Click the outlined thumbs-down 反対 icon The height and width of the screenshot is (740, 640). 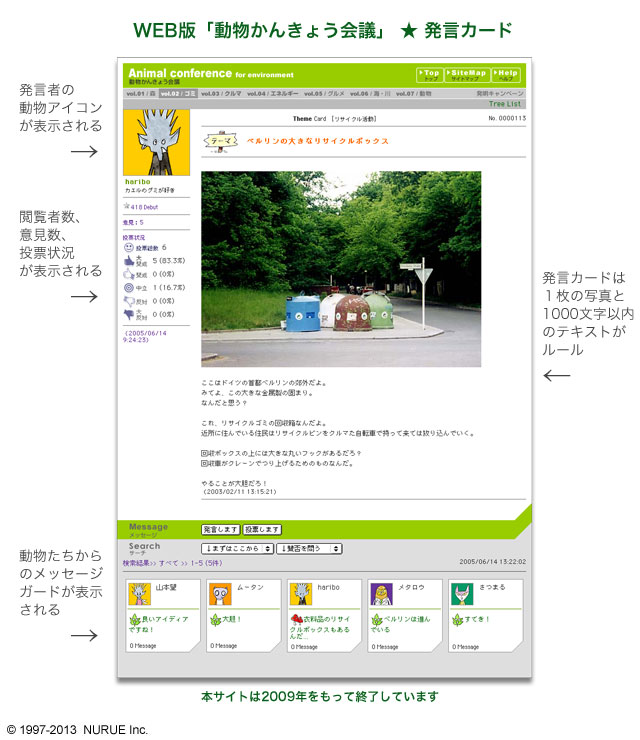click(x=128, y=301)
